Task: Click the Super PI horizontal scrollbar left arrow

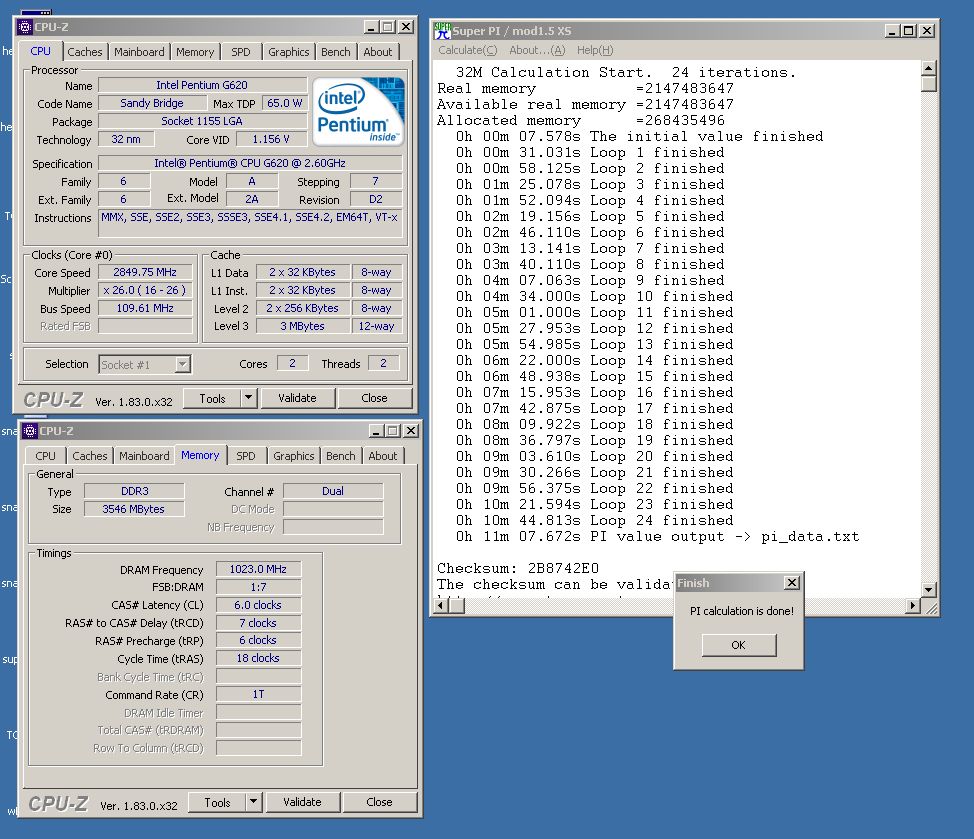Action: 440,605
